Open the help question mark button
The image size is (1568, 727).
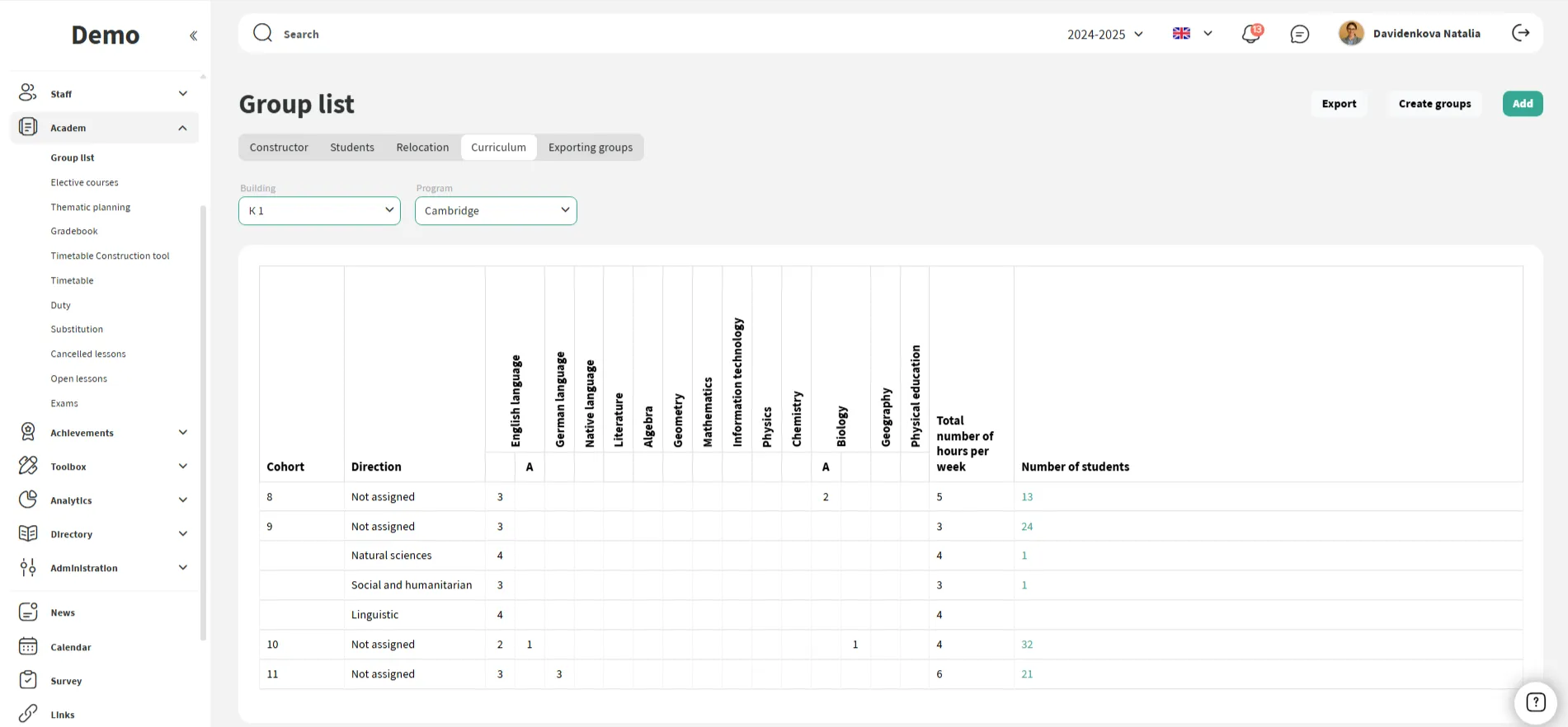coord(1535,702)
